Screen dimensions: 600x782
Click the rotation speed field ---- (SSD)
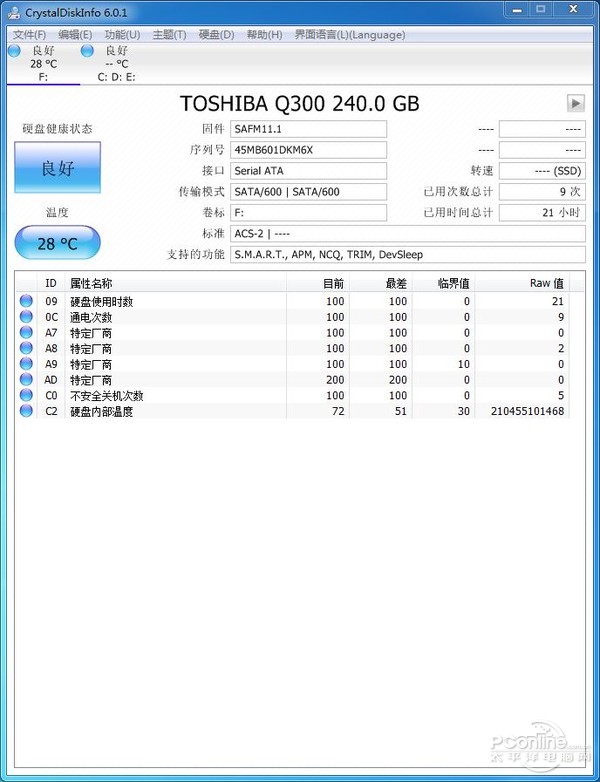click(x=542, y=171)
